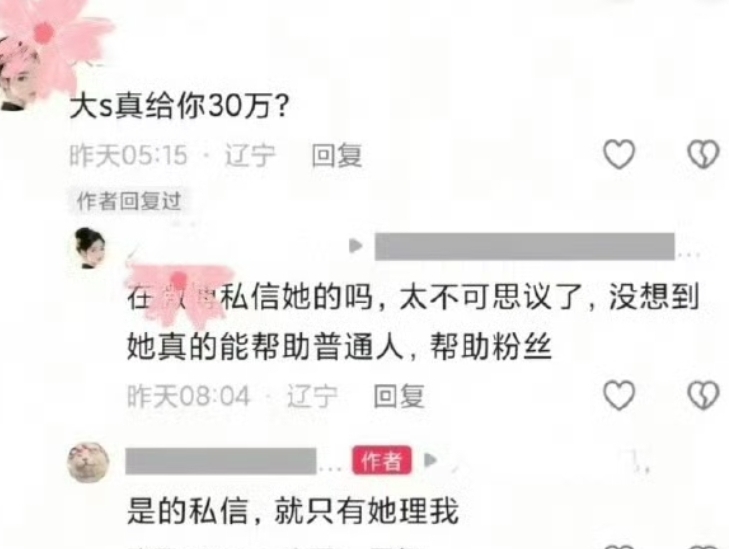The image size is (729, 549).
Task: Tap the author's reply 是的私信，就只有她理我
Action: click(x=293, y=511)
